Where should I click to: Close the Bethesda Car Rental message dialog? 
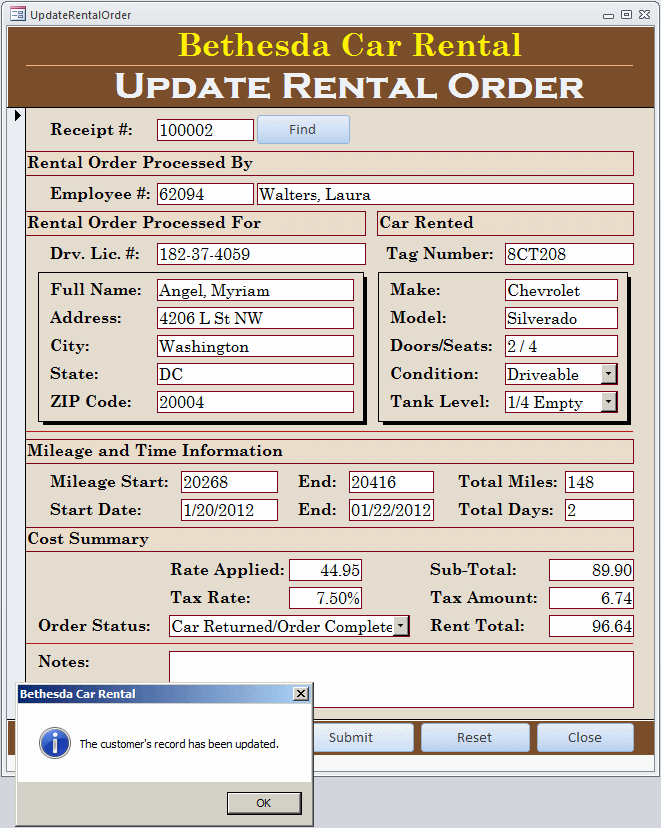301,693
